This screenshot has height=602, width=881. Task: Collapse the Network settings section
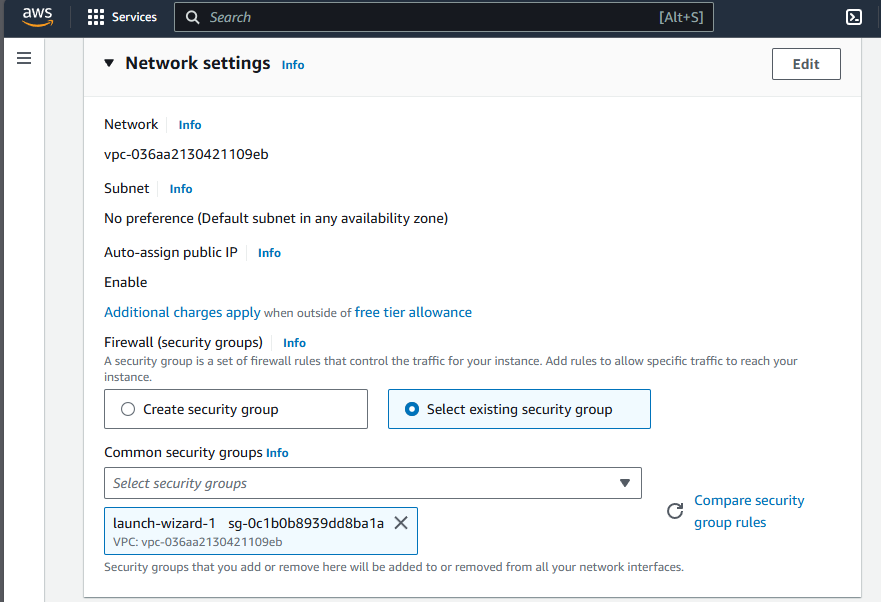coord(109,63)
